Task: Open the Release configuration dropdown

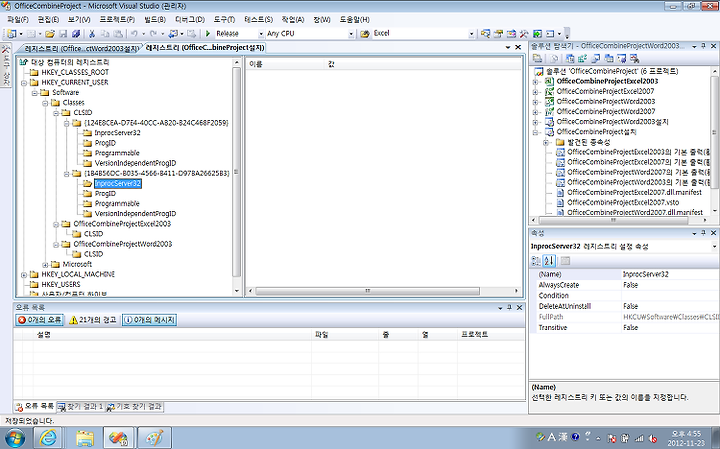Action: (x=261, y=34)
